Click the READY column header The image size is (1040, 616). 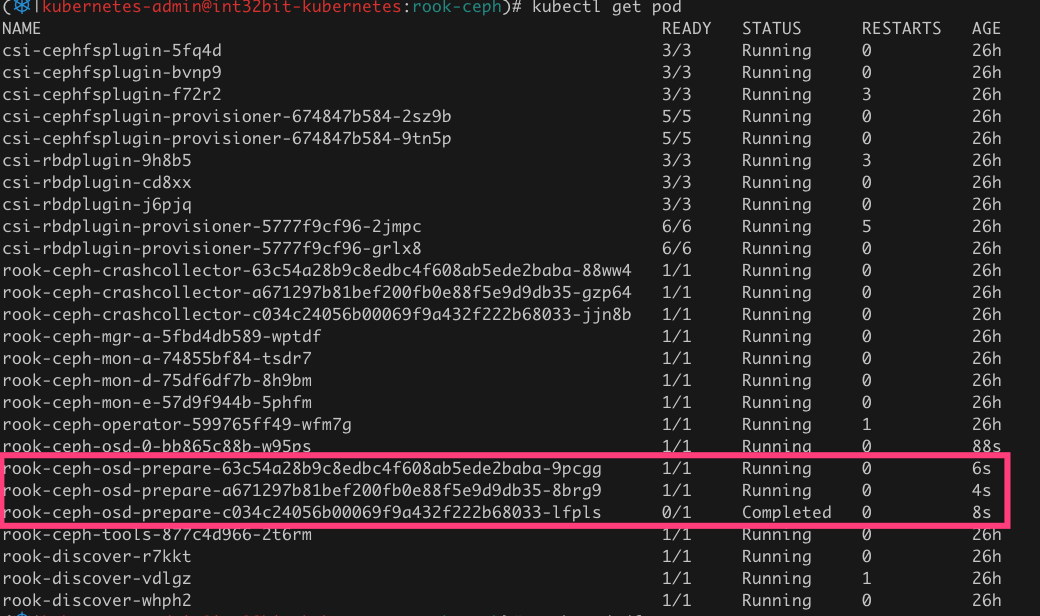[x=686, y=29]
